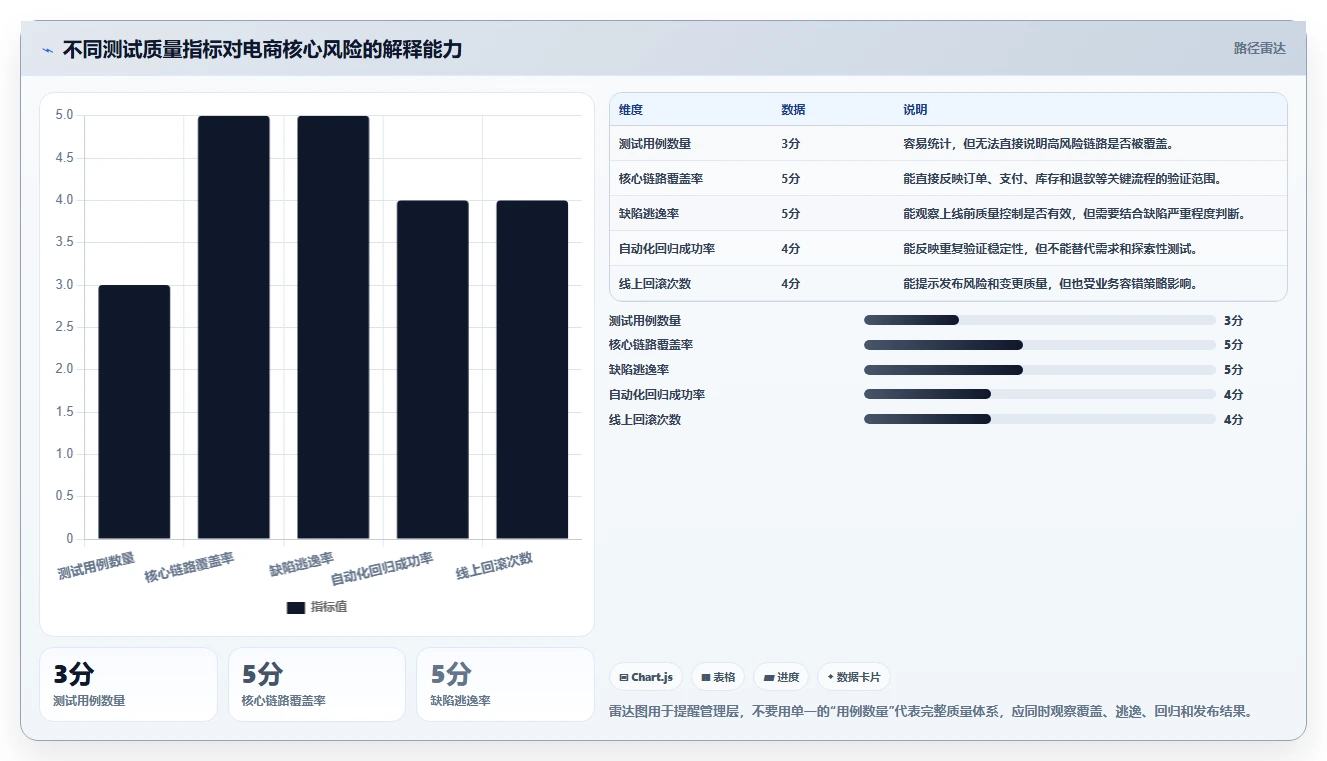Click the 自动化回归成功率 bar in chart
This screenshot has height=761, width=1327.
432,370
